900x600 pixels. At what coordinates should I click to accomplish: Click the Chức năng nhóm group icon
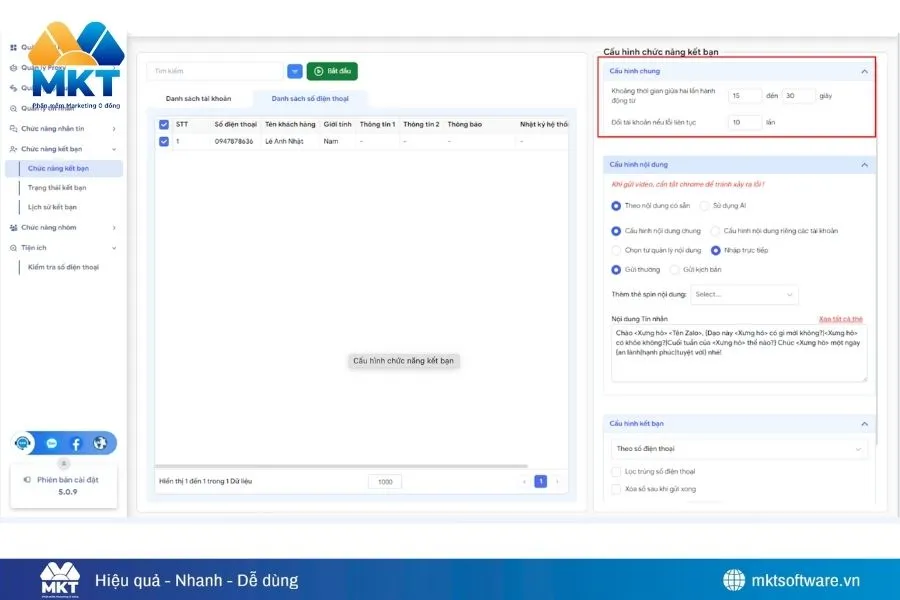point(13,227)
